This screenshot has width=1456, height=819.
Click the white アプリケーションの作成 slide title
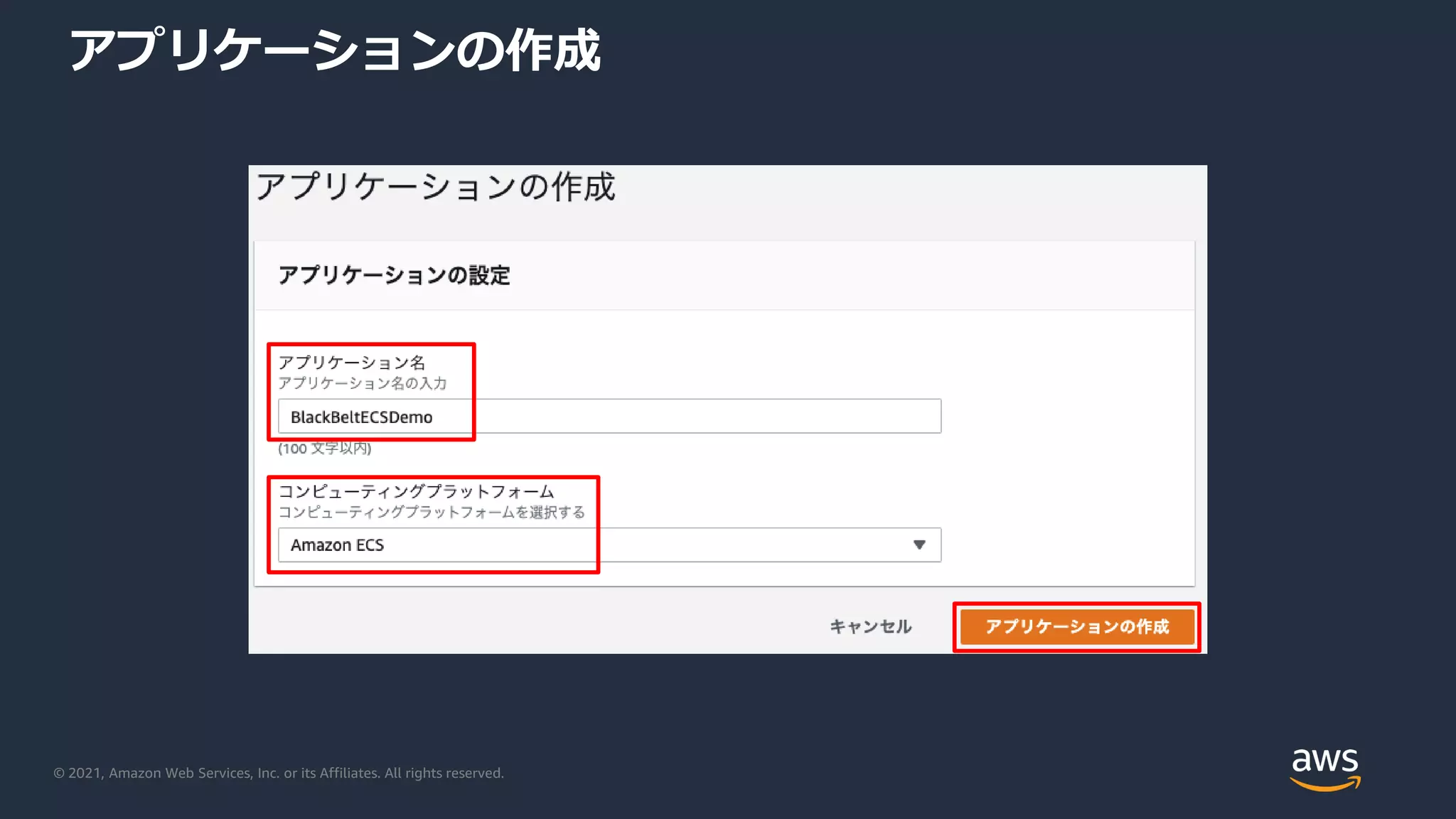click(336, 50)
